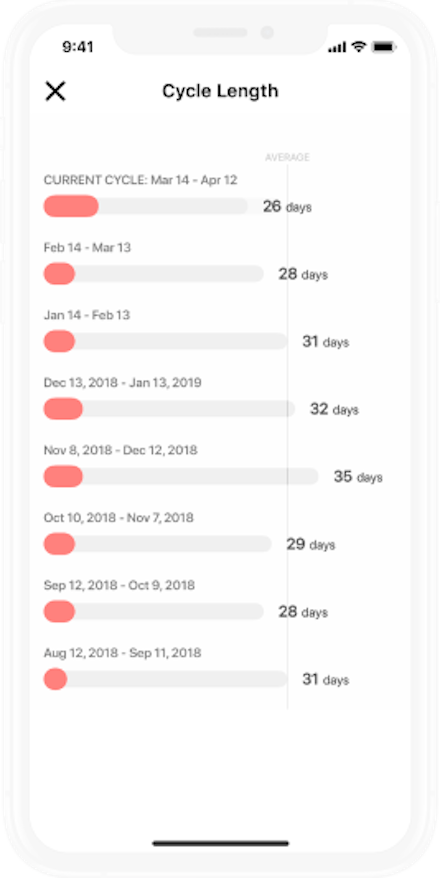This screenshot has width=440, height=878.
Task: Select the current cycle red period bar
Action: (71, 206)
